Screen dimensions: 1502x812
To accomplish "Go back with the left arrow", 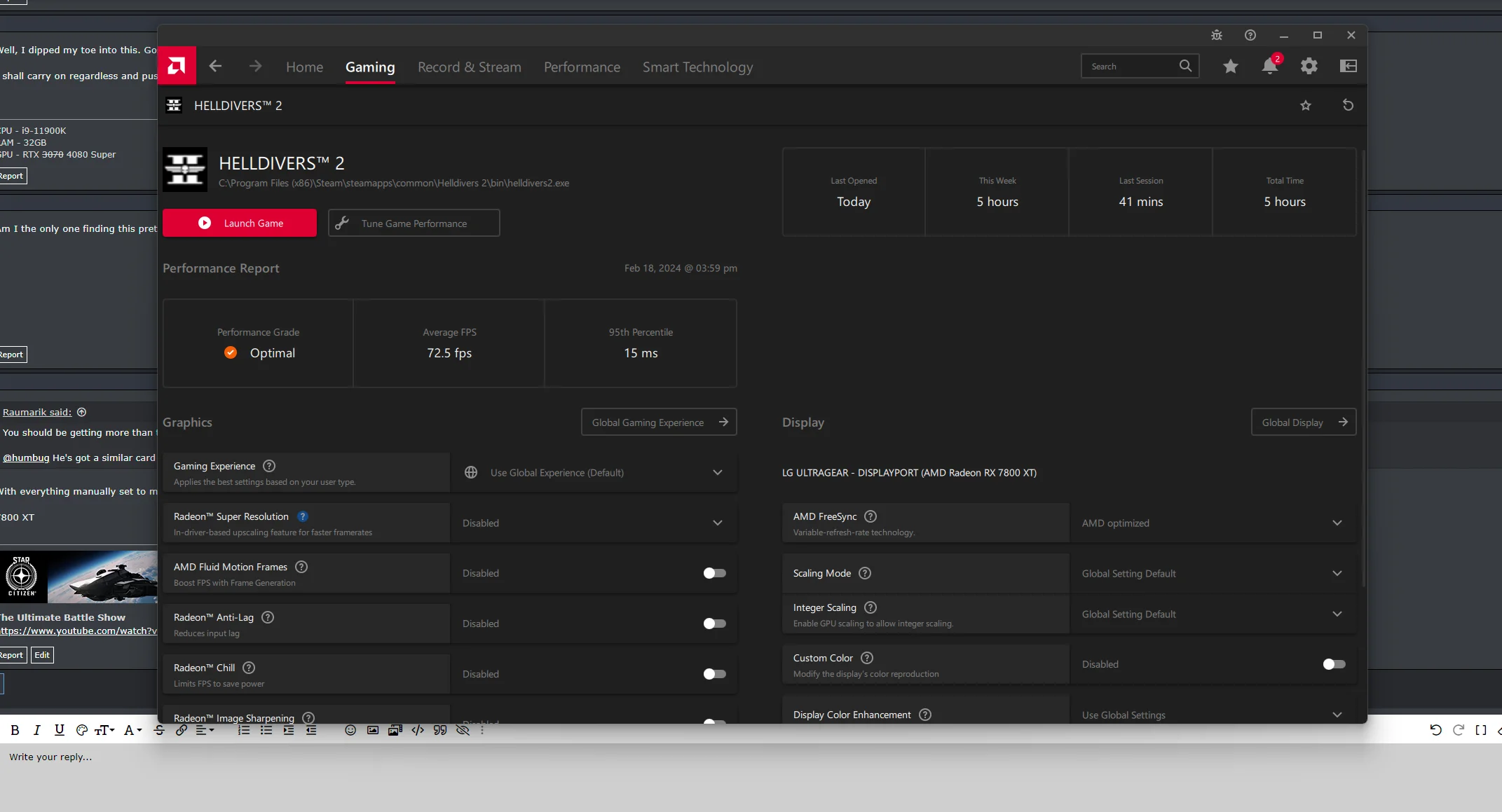I will click(215, 66).
